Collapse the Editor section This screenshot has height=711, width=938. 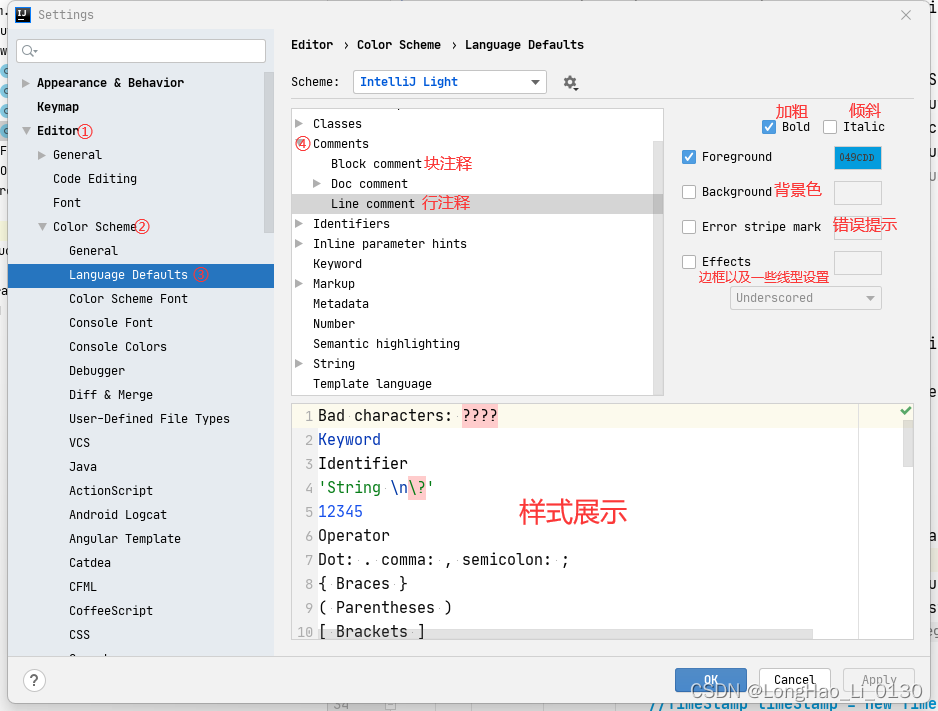click(26, 130)
